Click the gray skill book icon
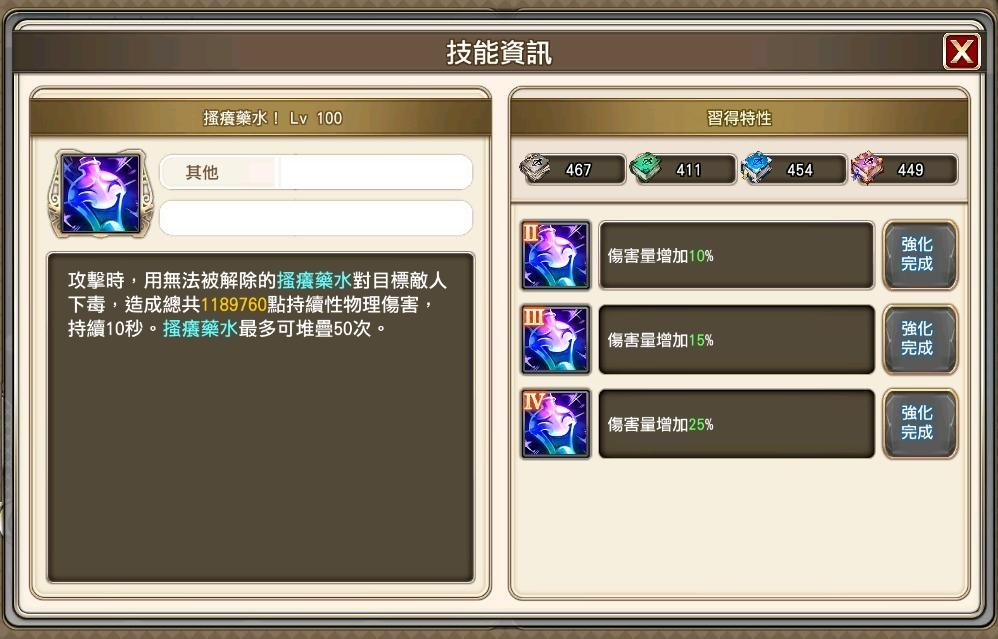998x639 pixels. pyautogui.click(x=536, y=169)
